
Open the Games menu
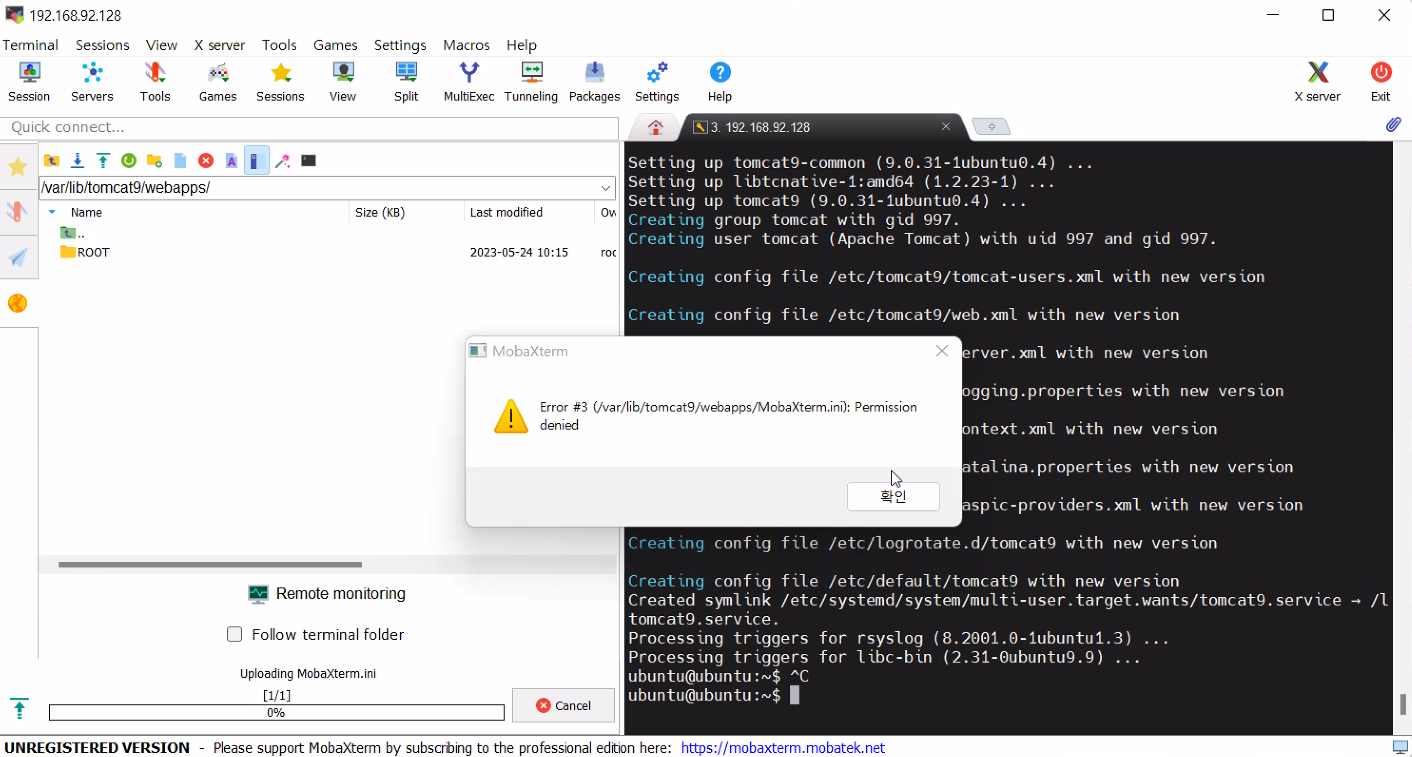(335, 45)
